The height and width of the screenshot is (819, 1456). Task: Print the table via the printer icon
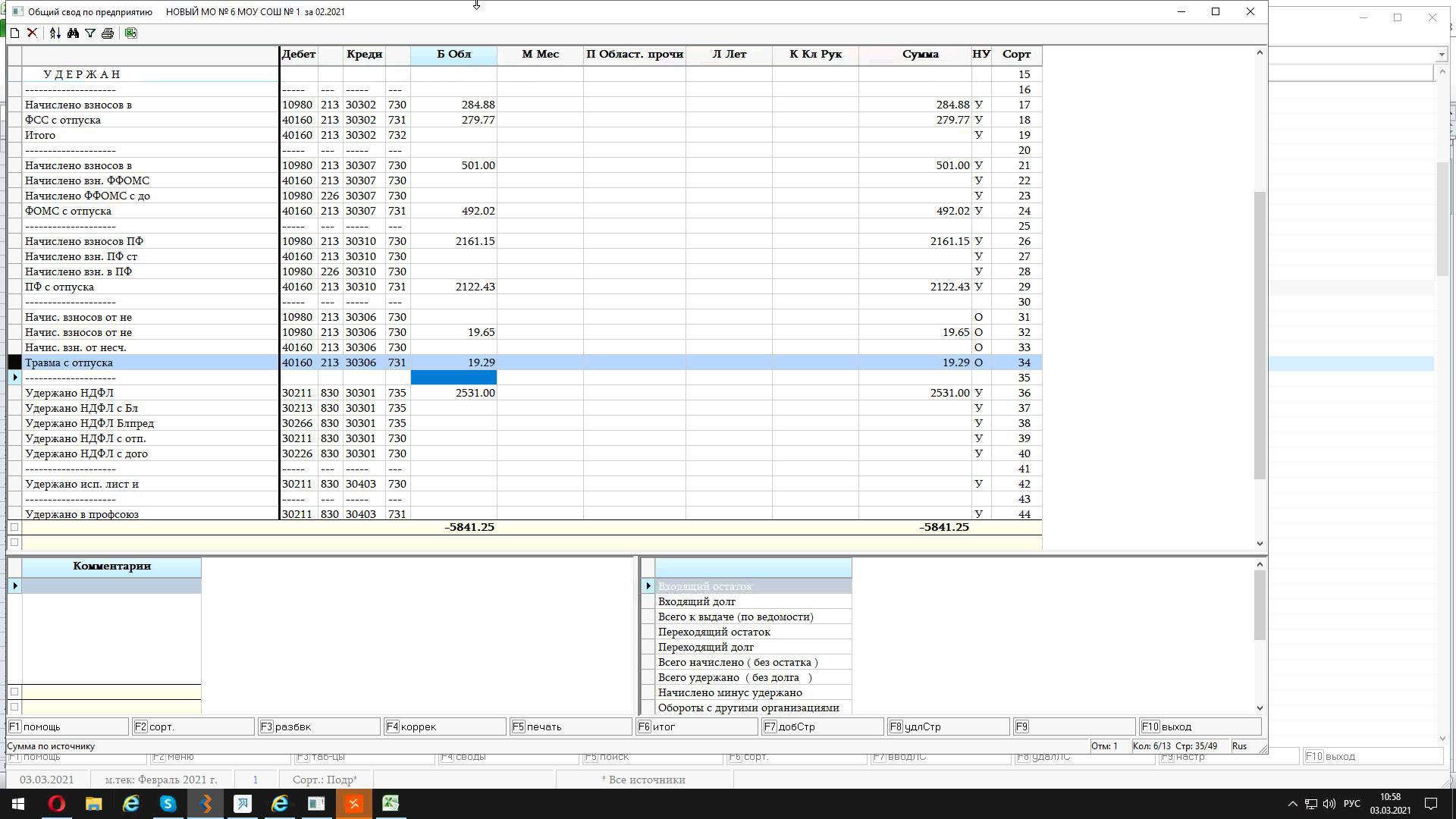108,33
